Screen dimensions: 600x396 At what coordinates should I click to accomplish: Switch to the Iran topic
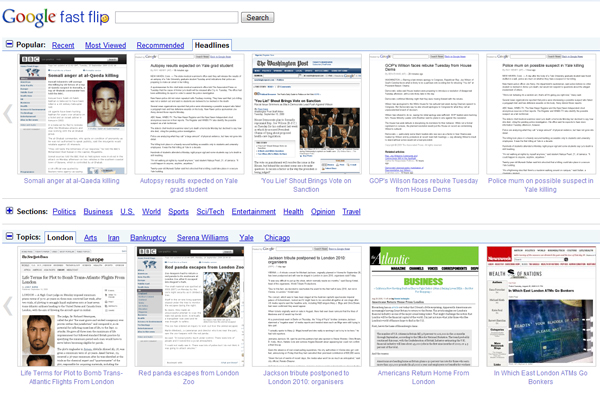[x=113, y=238]
